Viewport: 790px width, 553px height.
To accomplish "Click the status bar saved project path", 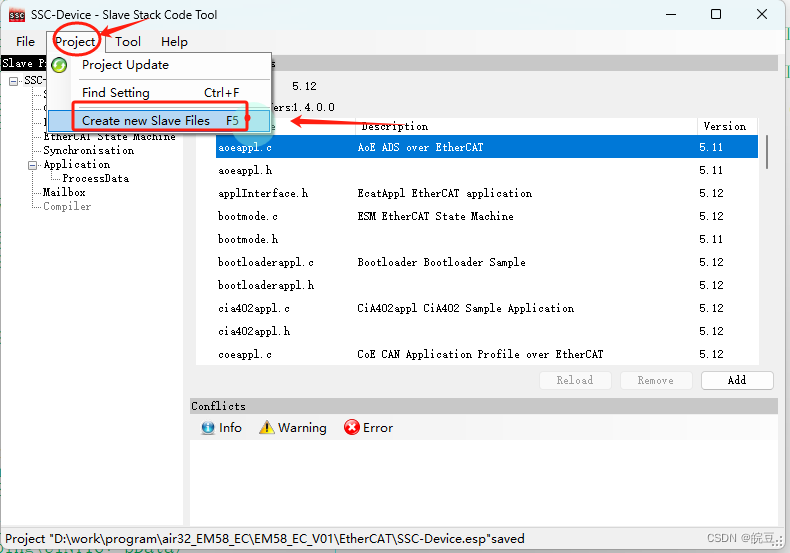I will coord(265,539).
